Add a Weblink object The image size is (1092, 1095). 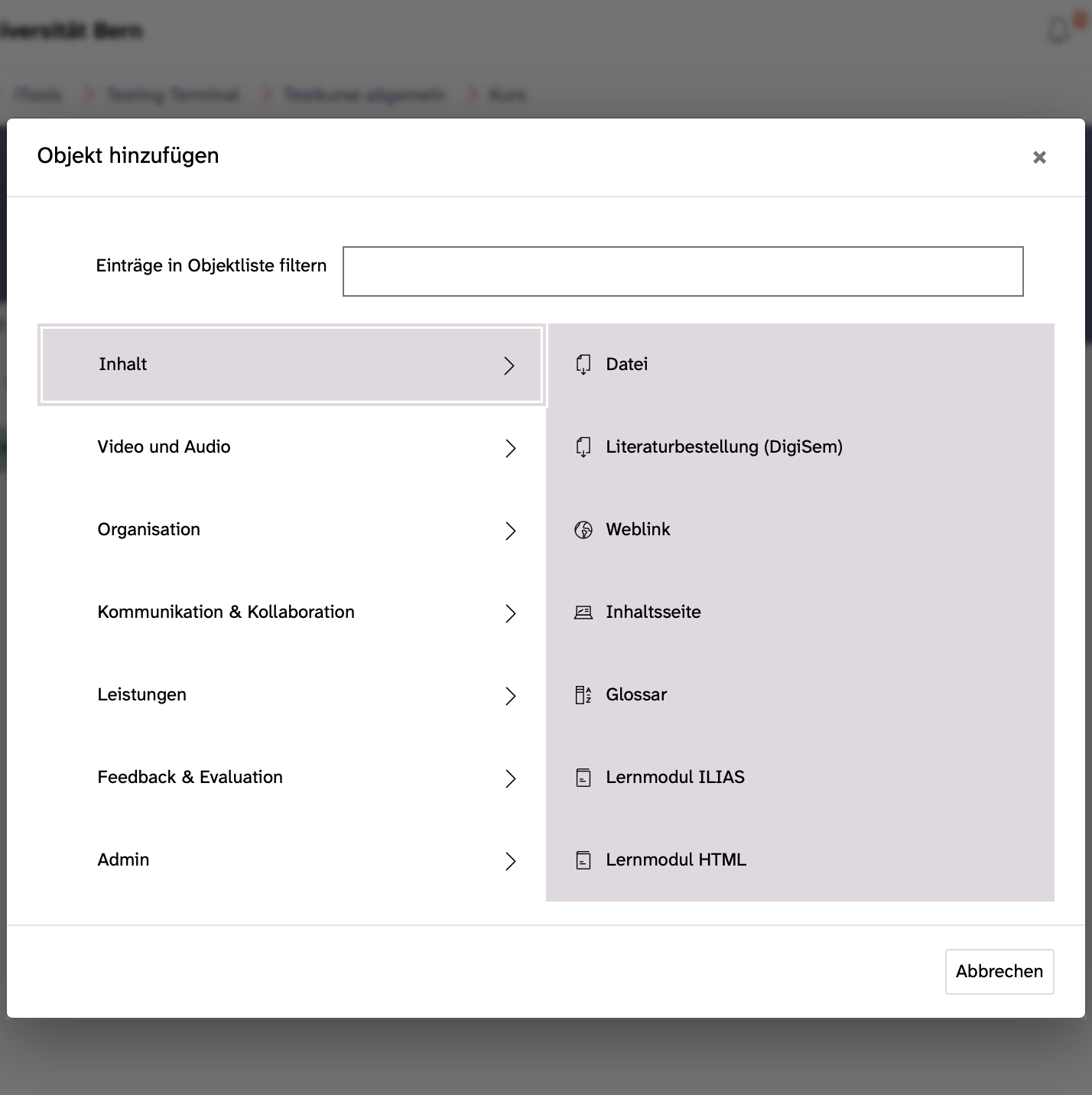click(x=800, y=529)
